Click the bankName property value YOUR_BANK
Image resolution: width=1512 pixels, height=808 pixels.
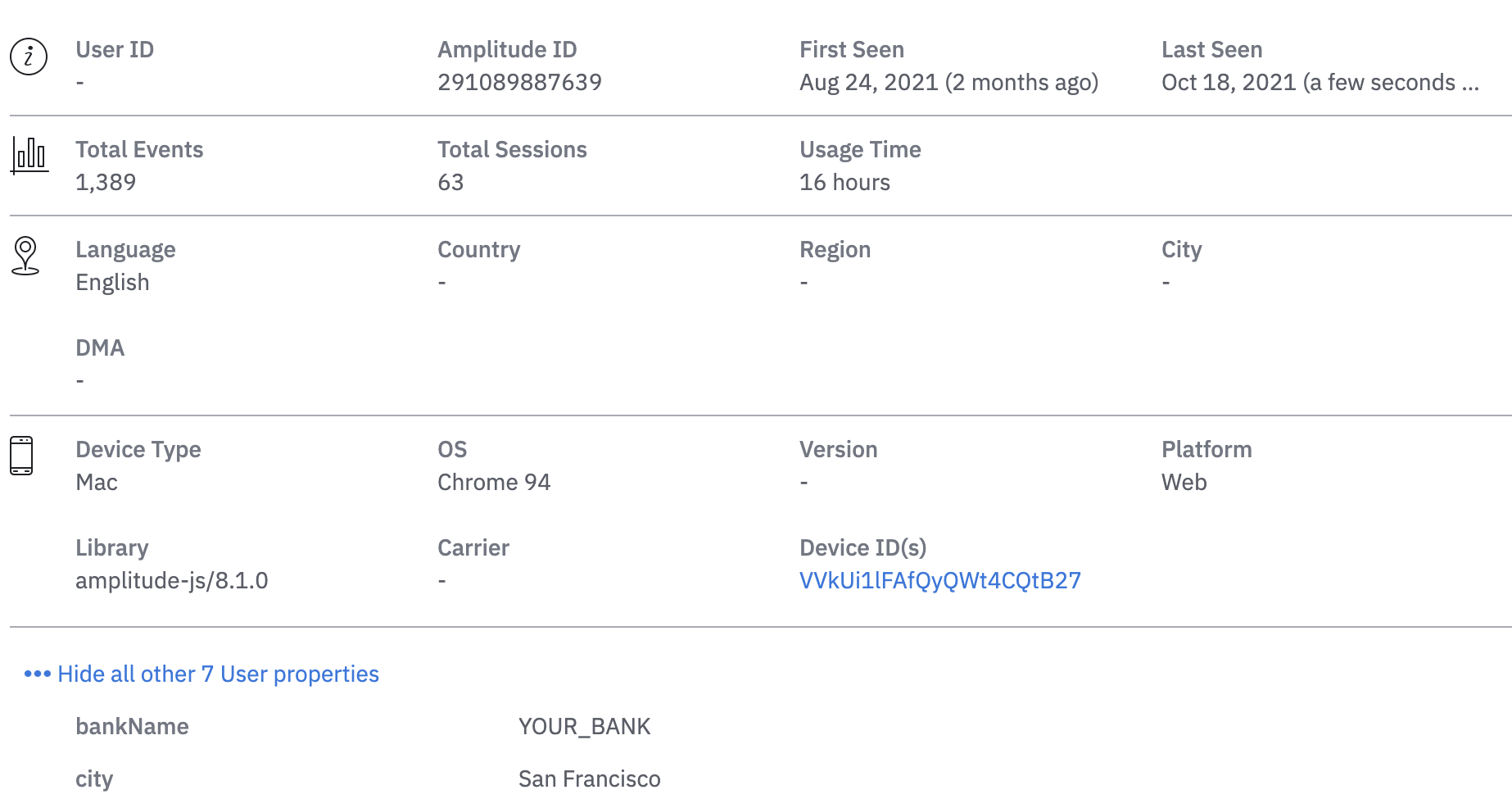coord(584,726)
